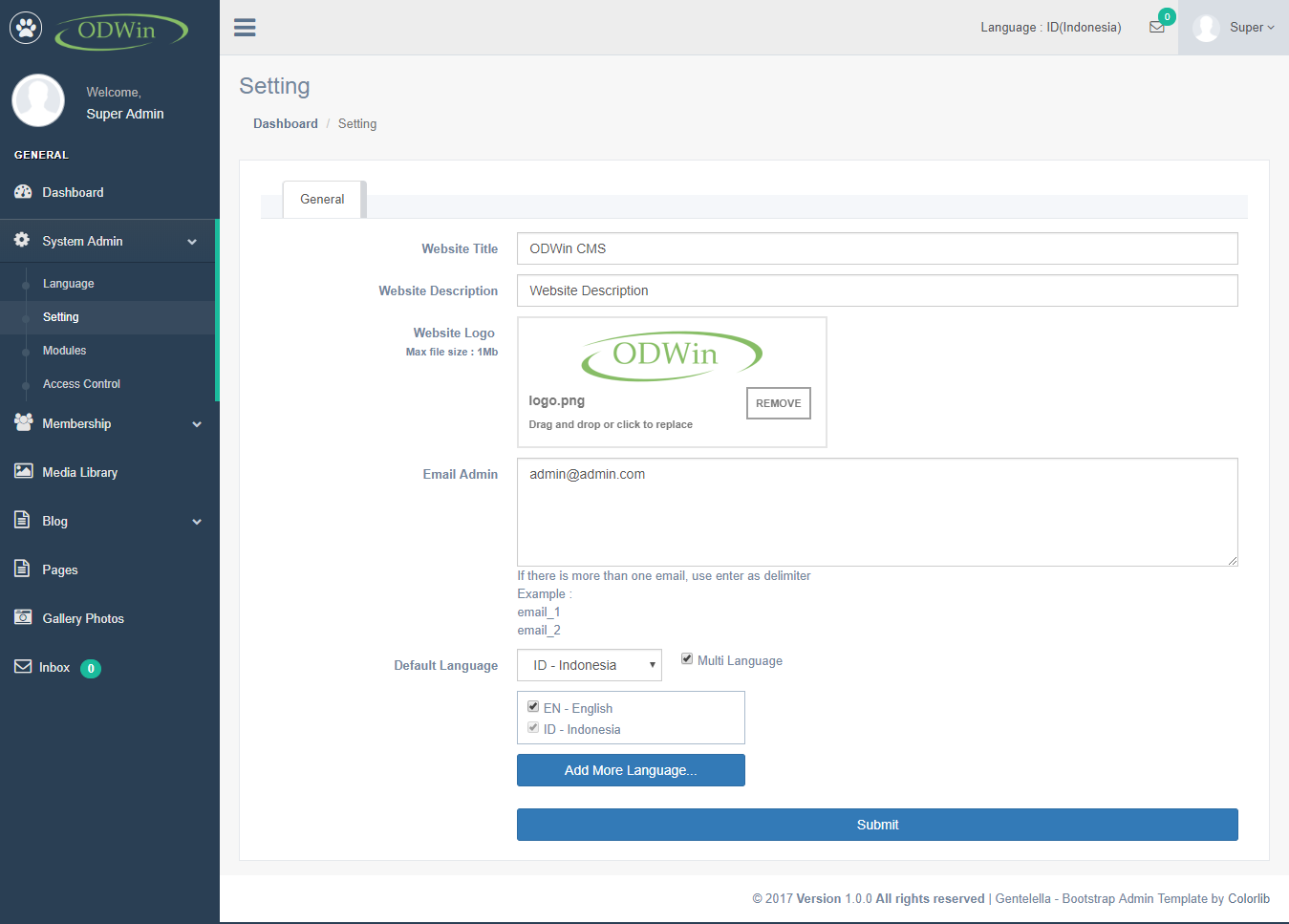Open the Inbox with 0 messages

(54, 667)
